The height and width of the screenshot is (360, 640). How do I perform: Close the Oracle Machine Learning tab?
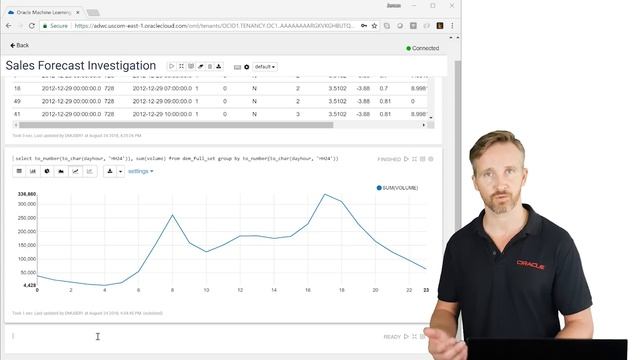click(78, 13)
